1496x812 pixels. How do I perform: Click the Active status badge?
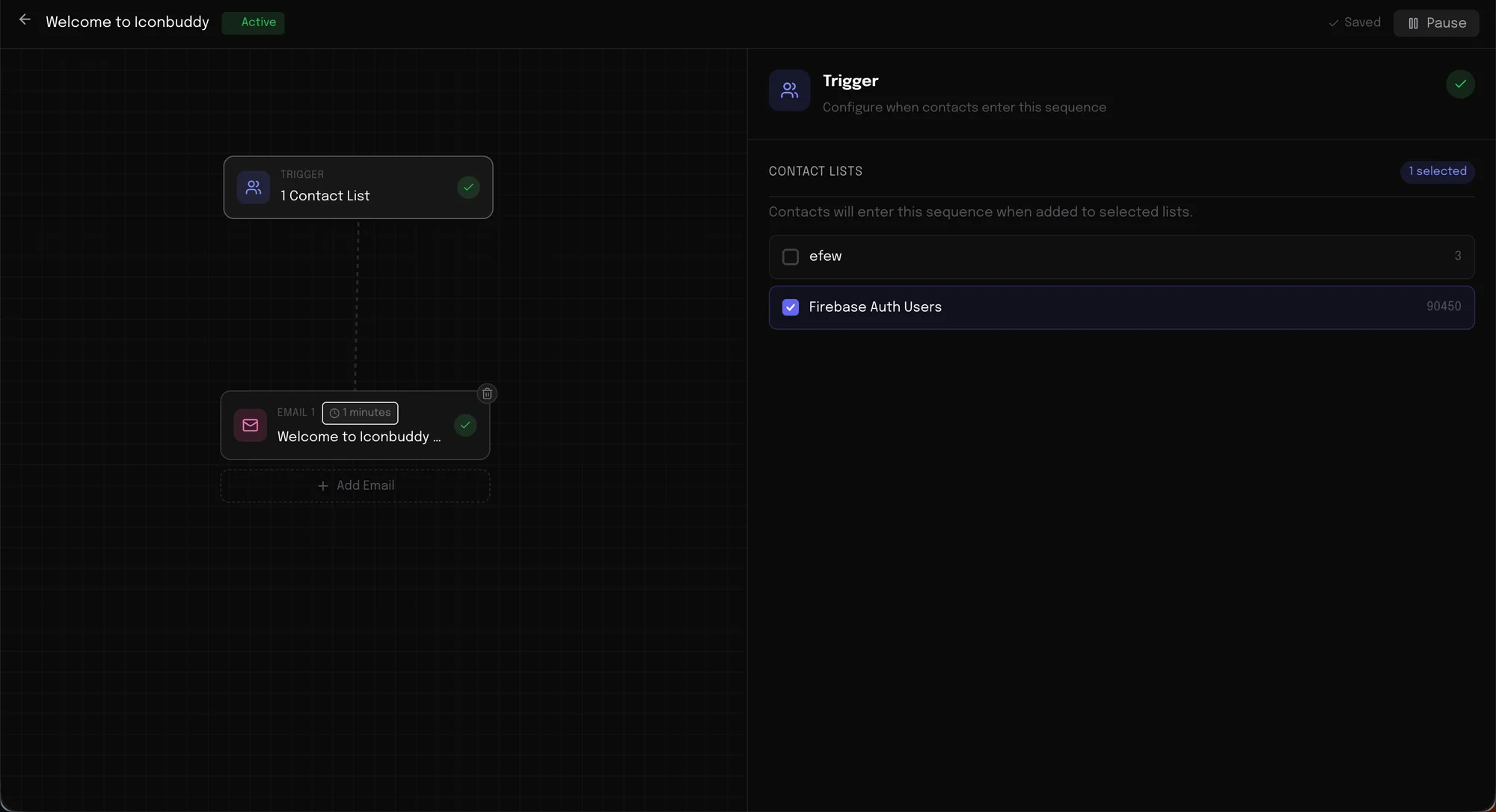[x=254, y=22]
